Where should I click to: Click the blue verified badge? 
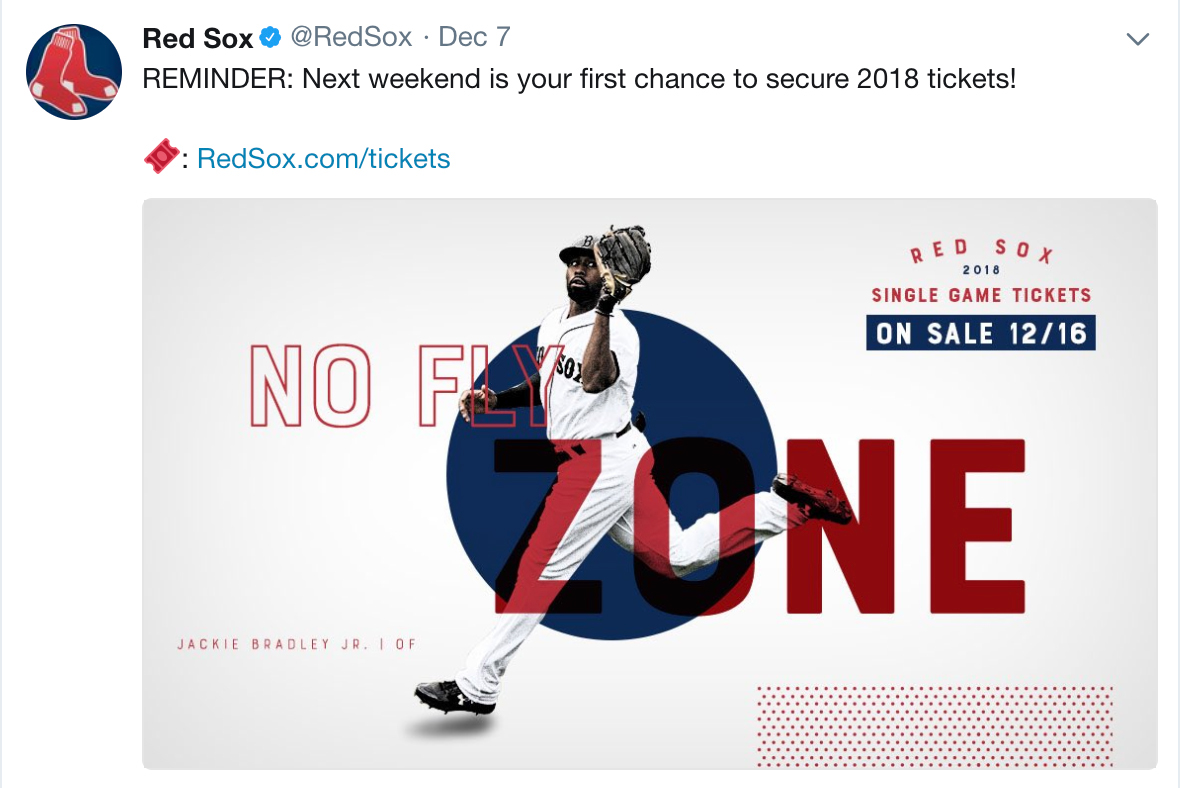(x=270, y=37)
